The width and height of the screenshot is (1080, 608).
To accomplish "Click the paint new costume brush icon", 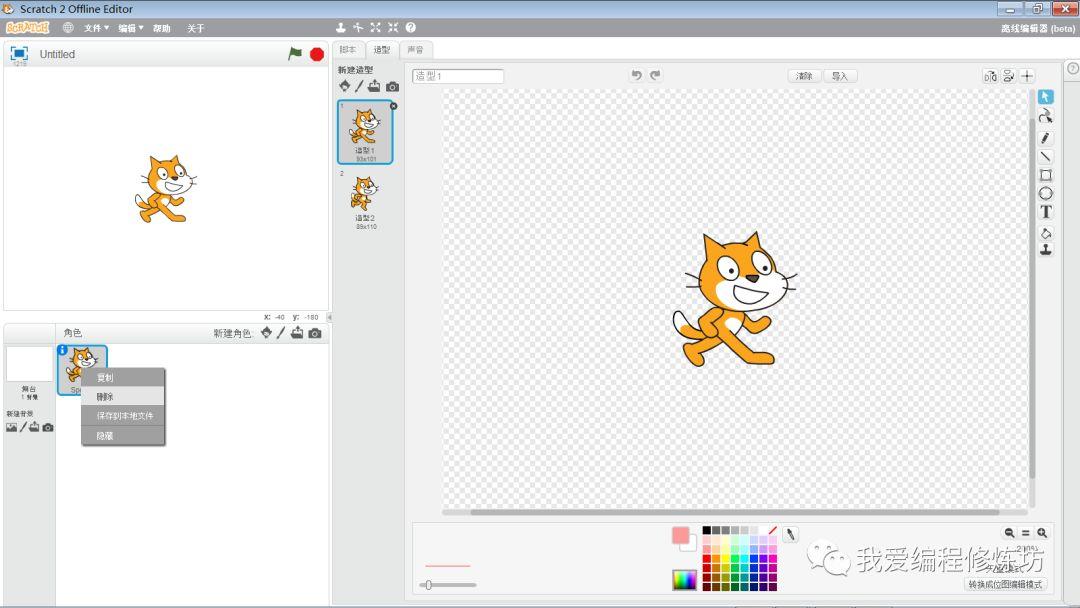I will [359, 86].
